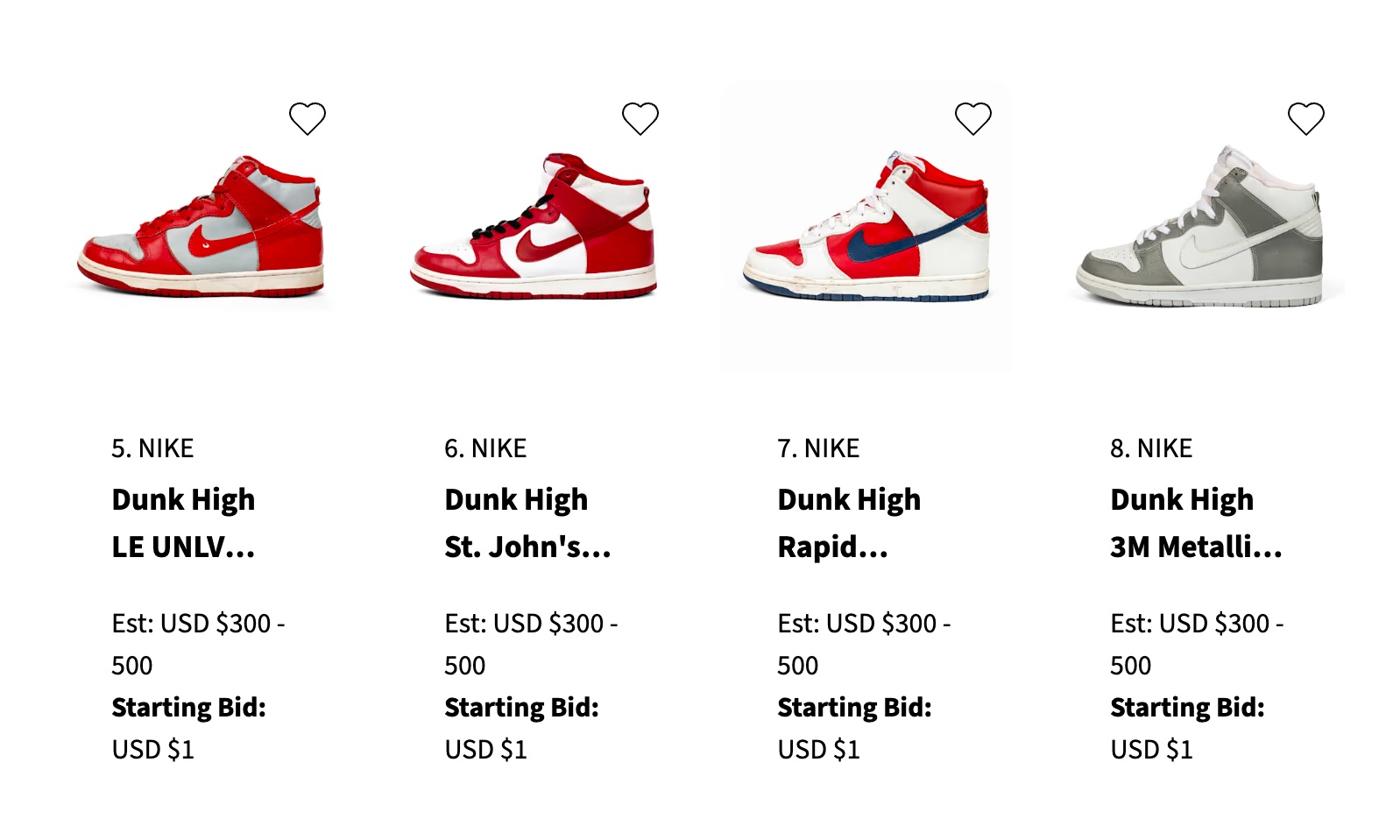Image resolution: width=1400 pixels, height=840 pixels.
Task: View the grey 3M Metallic sneaker photo
Action: pyautogui.click(x=1200, y=228)
